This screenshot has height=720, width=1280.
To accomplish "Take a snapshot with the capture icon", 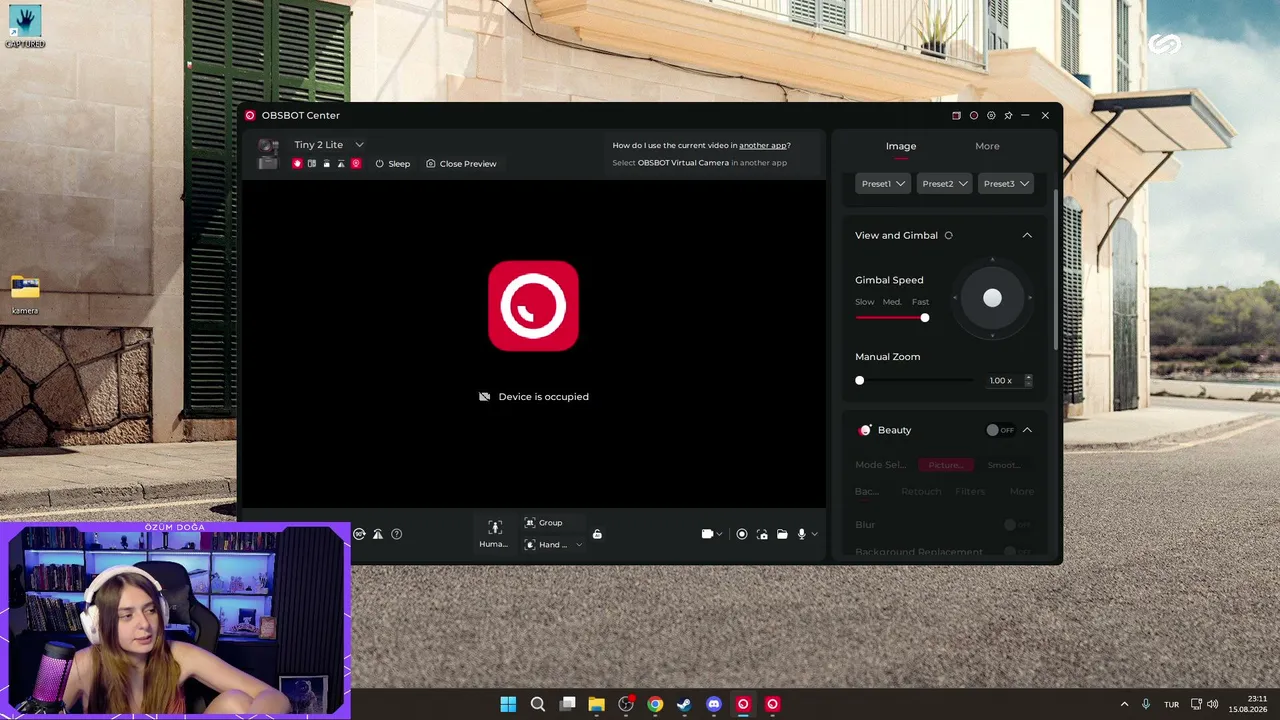I will point(762,534).
